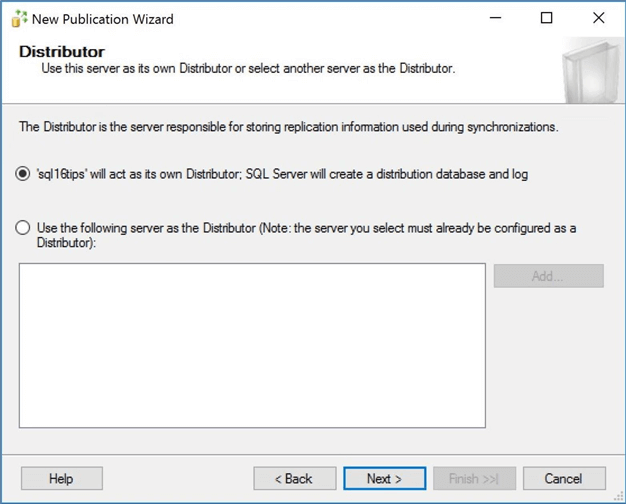Image resolution: width=626 pixels, height=504 pixels.
Task: Proceed with the Next button
Action: 384,478
